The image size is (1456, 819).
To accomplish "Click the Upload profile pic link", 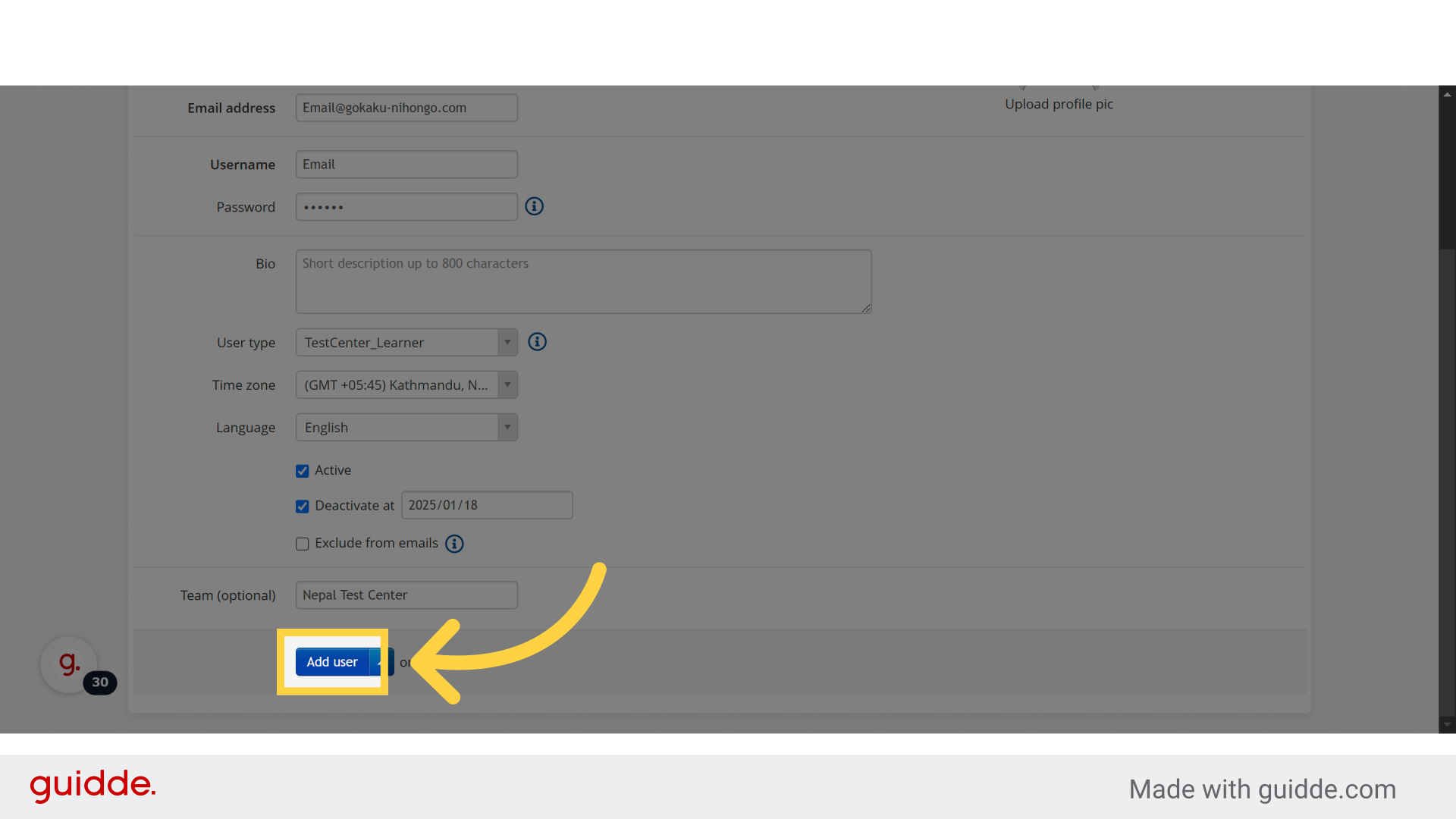I will tap(1059, 105).
